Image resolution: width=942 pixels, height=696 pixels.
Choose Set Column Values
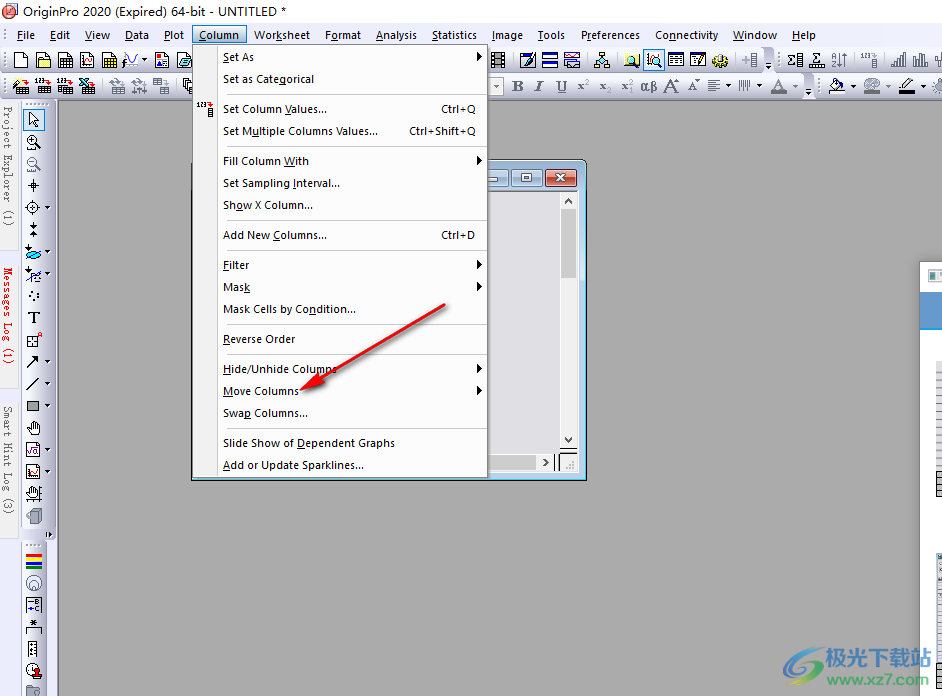point(352,109)
